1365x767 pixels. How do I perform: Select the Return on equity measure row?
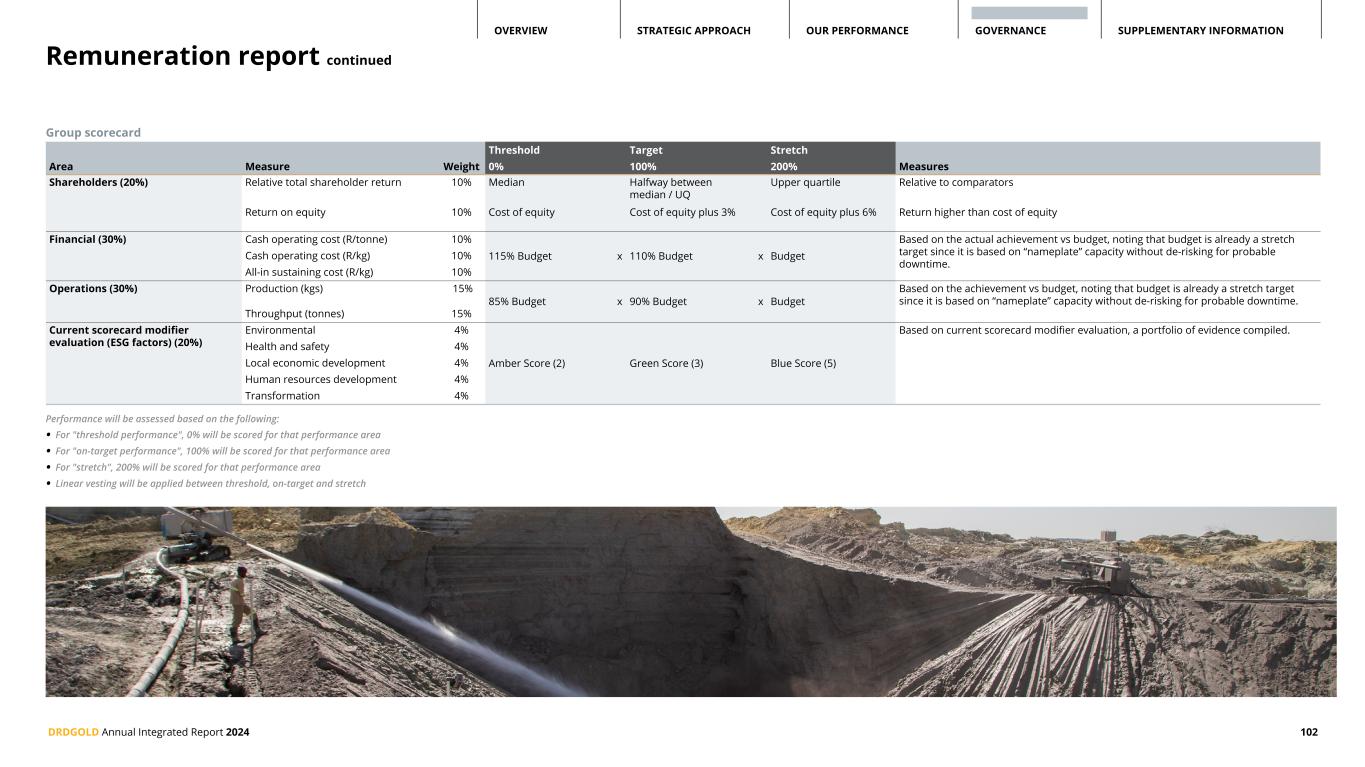click(x=285, y=212)
